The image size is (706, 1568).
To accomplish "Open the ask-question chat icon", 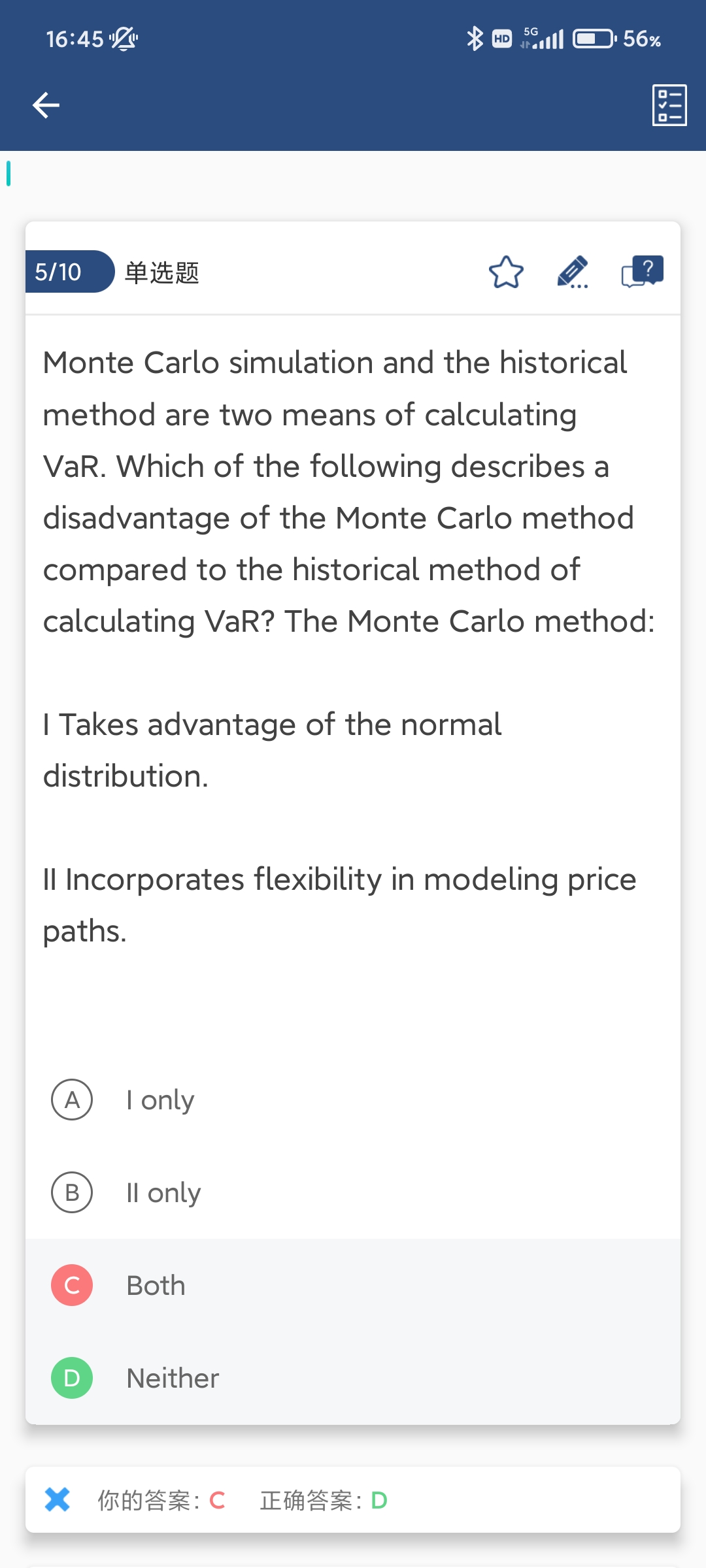I will [x=642, y=272].
